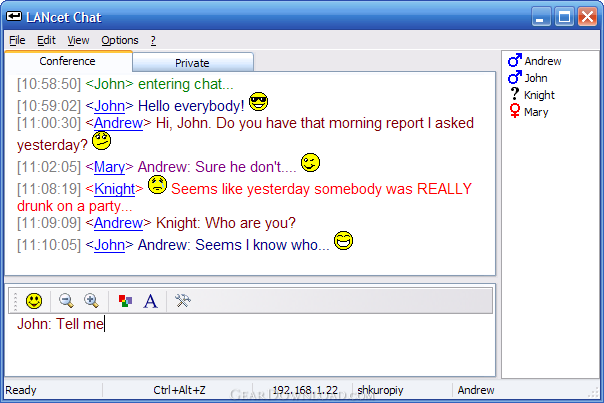Screen dimensions: 604x403
Task: Close the LANcet Chat window
Action: (x=587, y=17)
